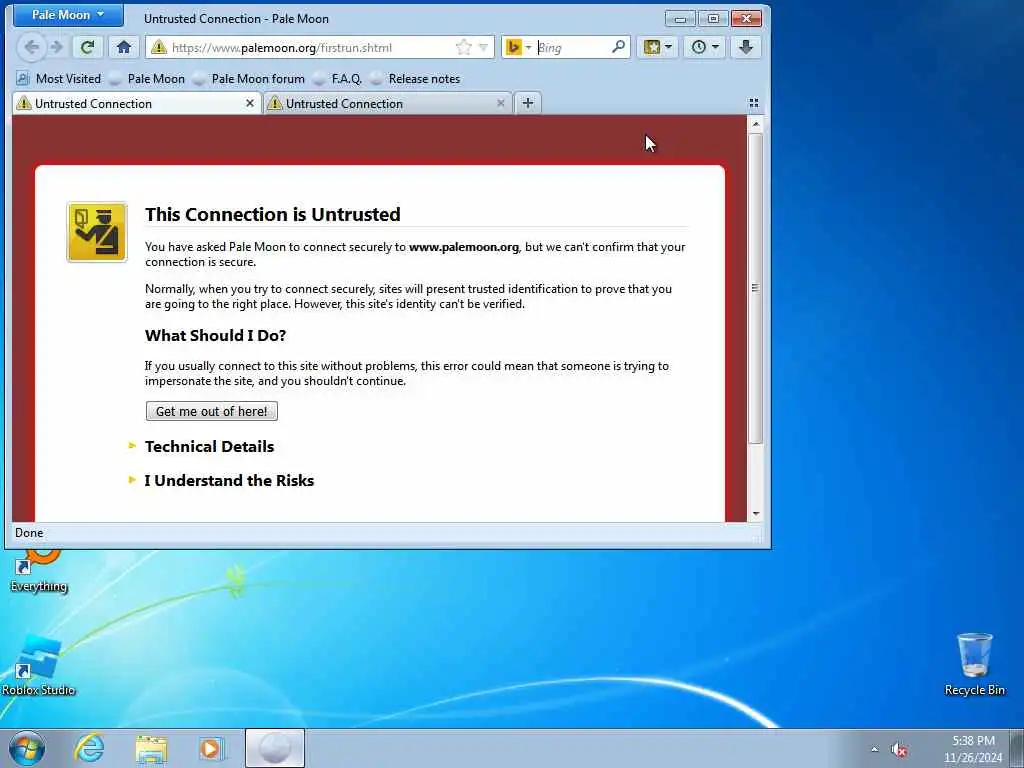
Task: Open the Bing search engine selector
Action: tap(519, 47)
